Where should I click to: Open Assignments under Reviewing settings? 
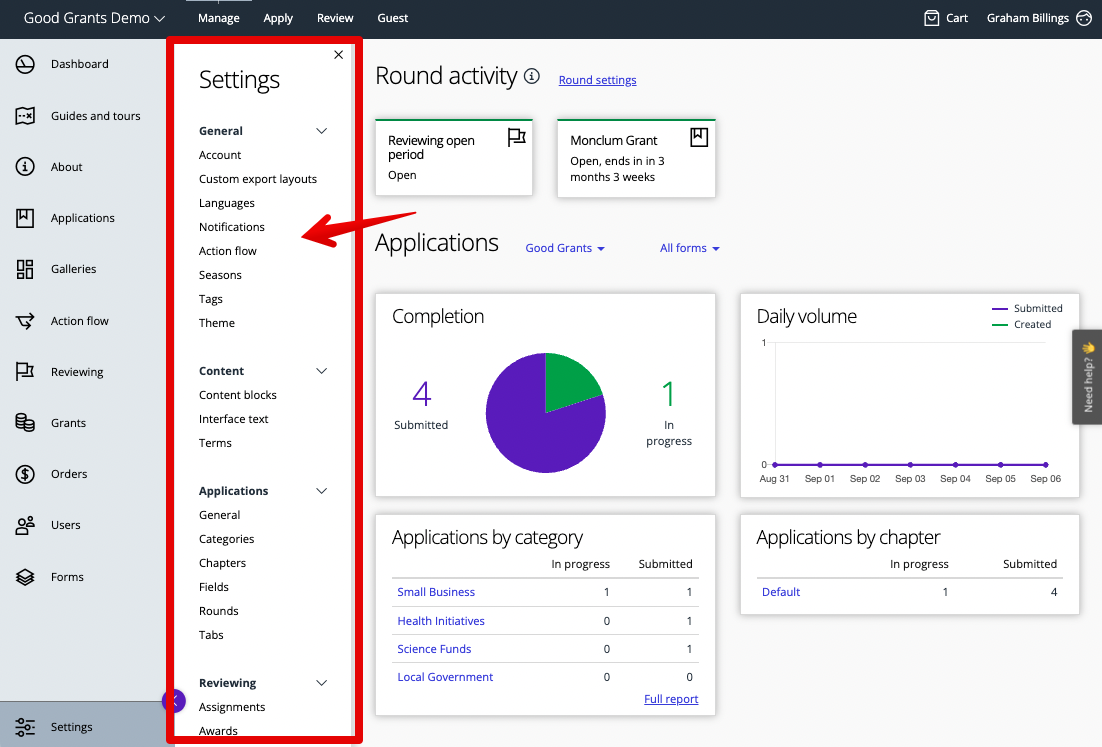232,707
